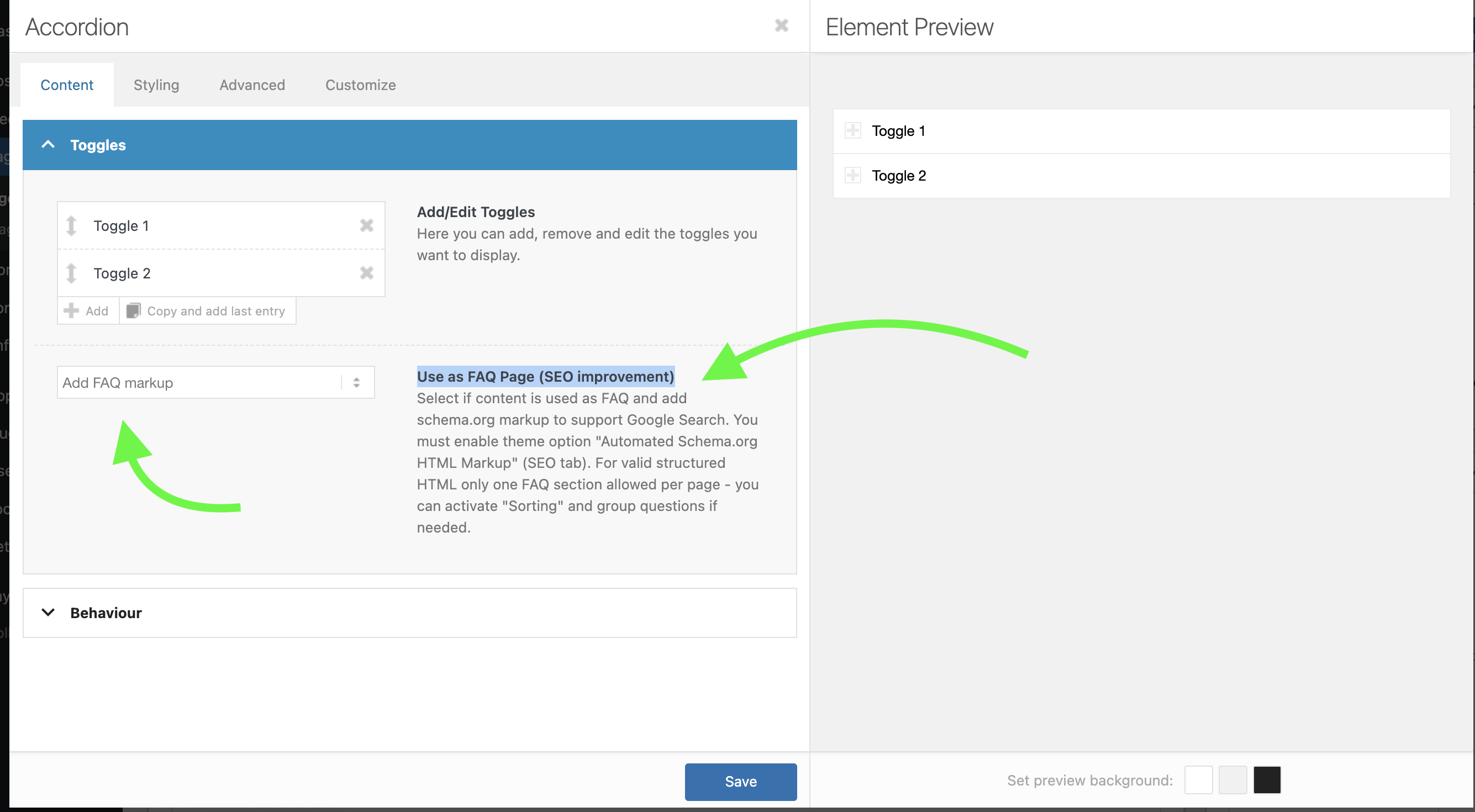Open the Advanced tab

[252, 85]
